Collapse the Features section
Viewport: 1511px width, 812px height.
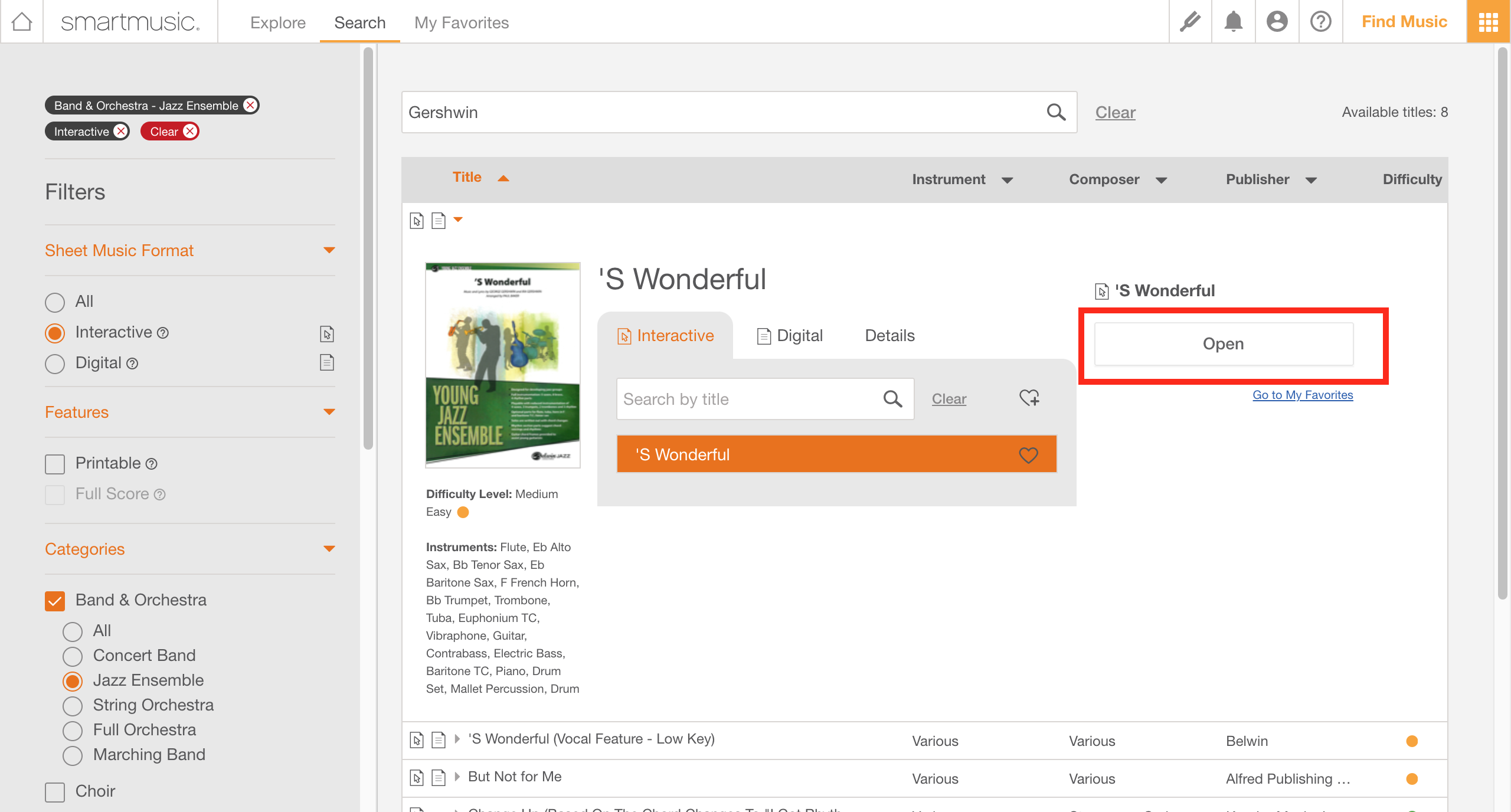point(329,412)
